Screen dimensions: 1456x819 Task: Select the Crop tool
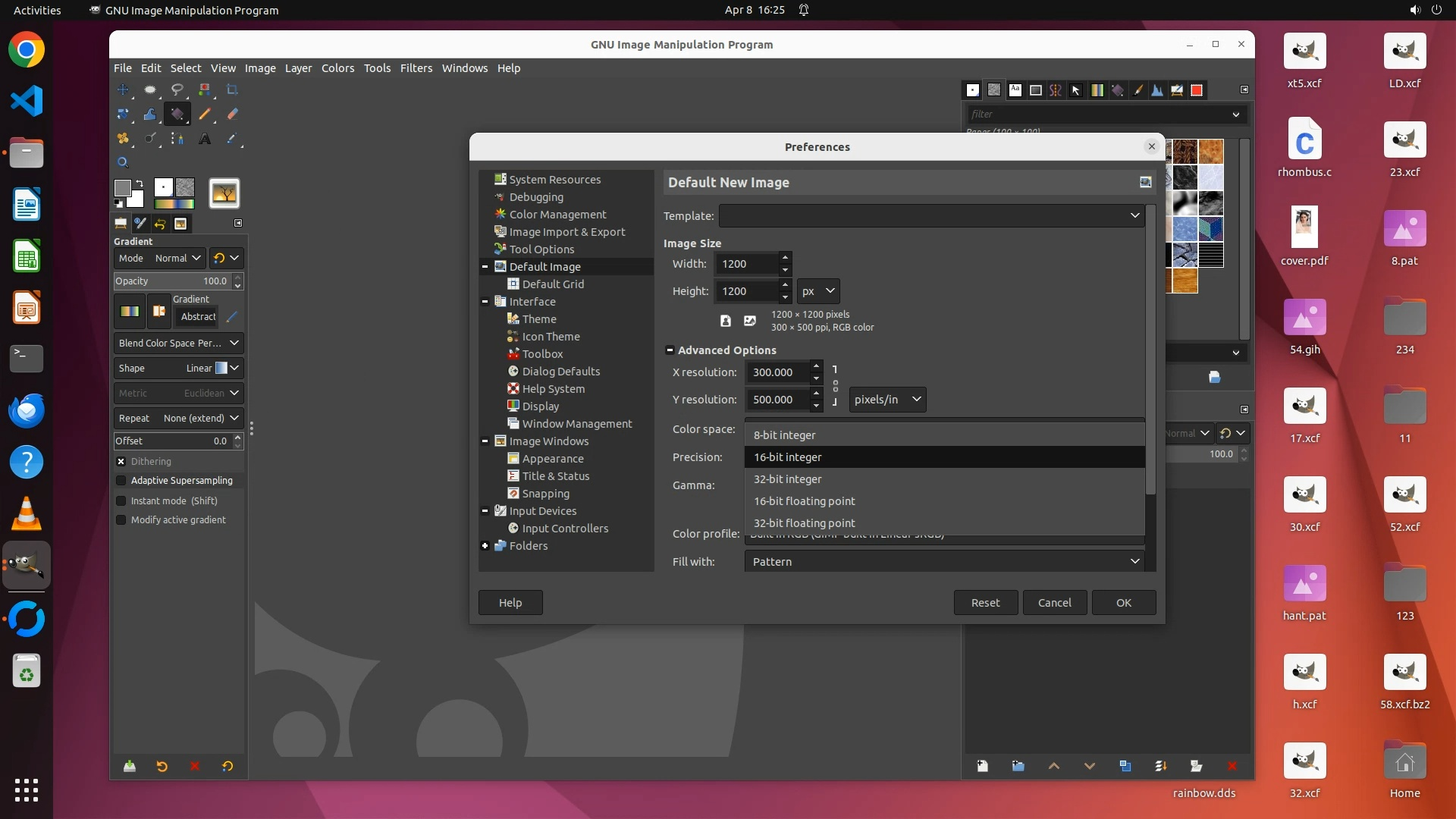[x=232, y=89]
